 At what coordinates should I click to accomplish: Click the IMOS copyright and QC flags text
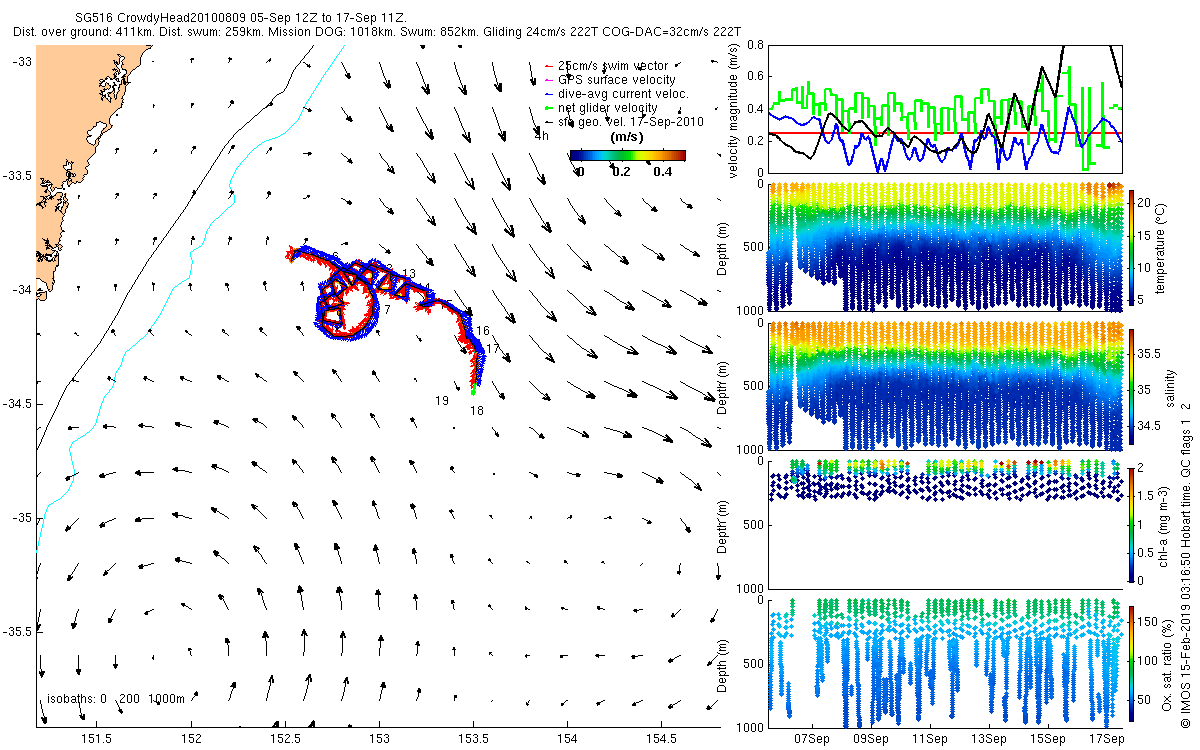[x=1187, y=563]
